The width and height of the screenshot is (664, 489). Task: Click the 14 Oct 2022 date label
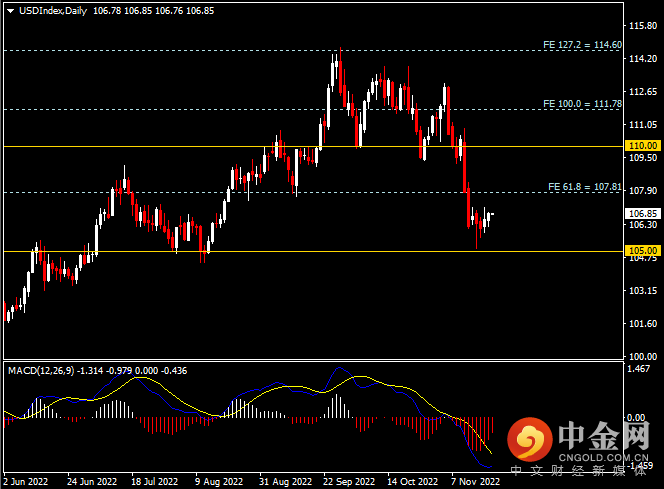(x=412, y=482)
